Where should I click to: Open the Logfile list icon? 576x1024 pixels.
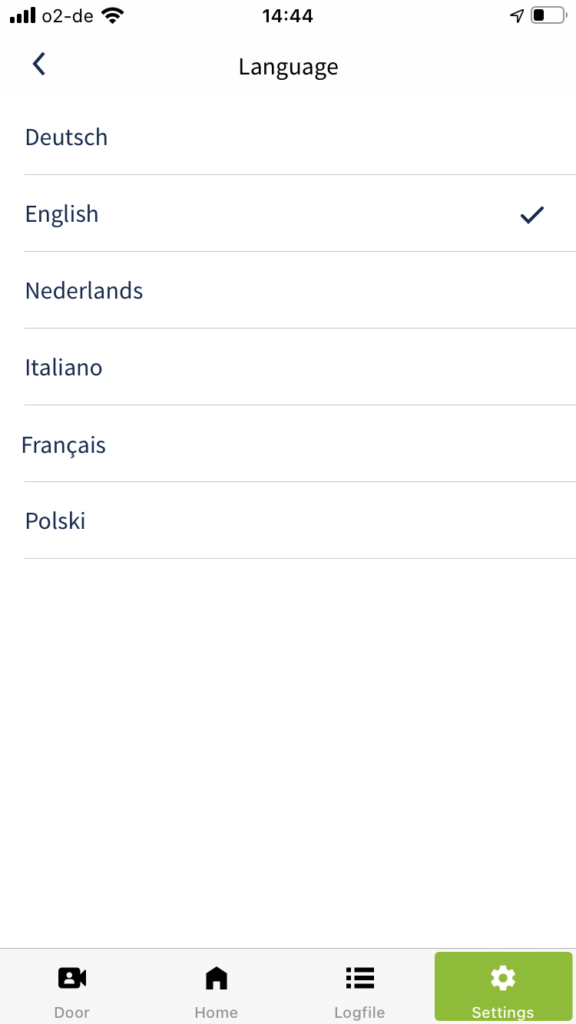pos(359,978)
